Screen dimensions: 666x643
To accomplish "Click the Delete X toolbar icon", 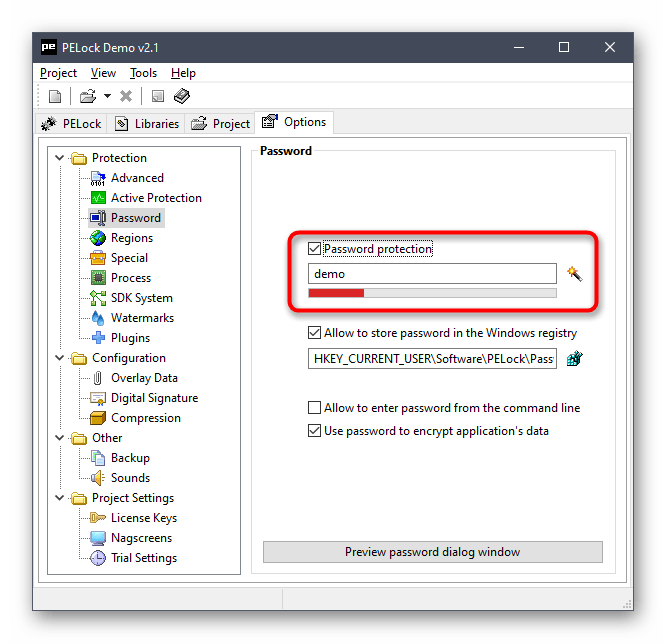I will [x=126, y=96].
